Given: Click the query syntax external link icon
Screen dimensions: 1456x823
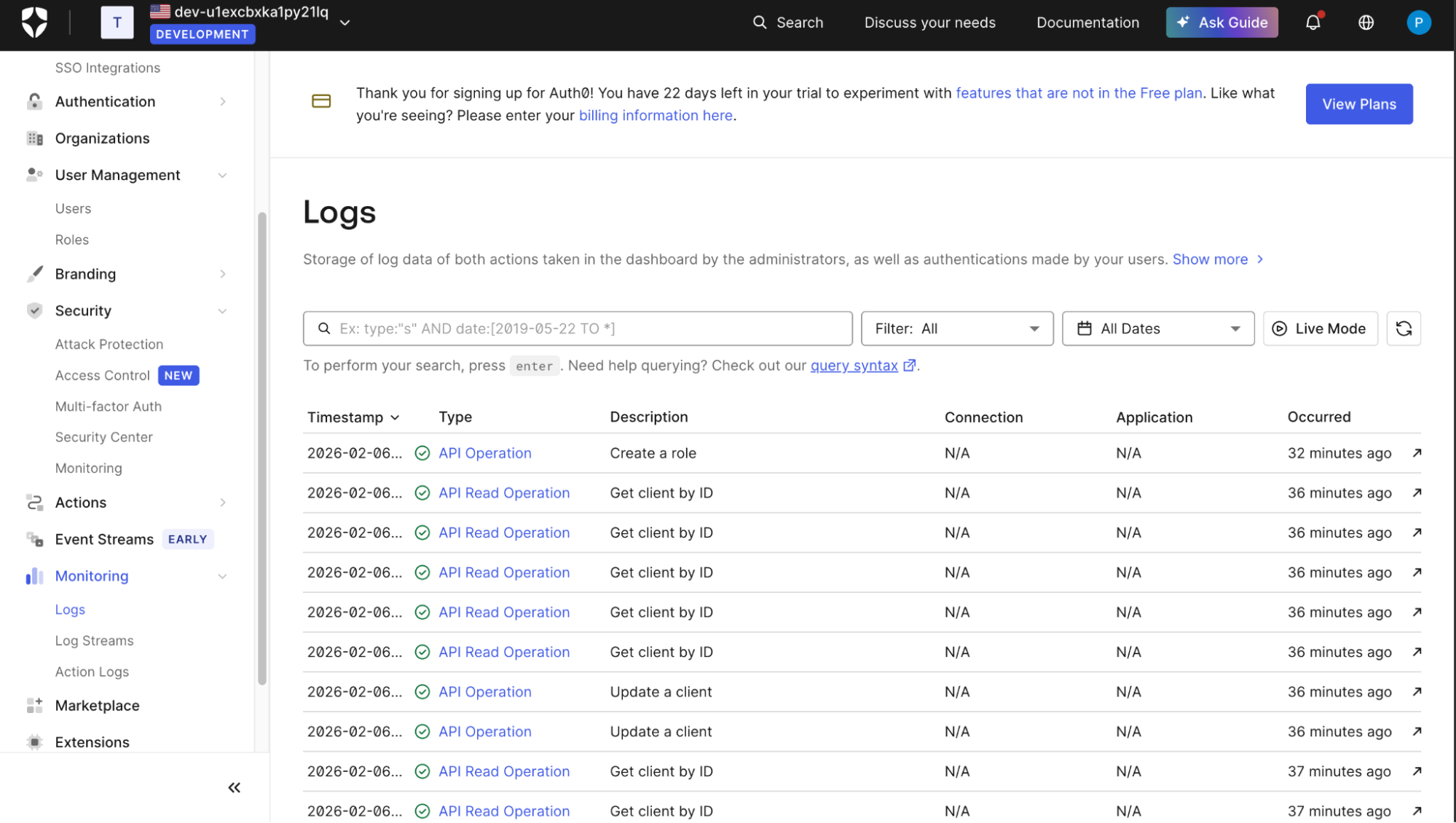Looking at the screenshot, I should (909, 366).
